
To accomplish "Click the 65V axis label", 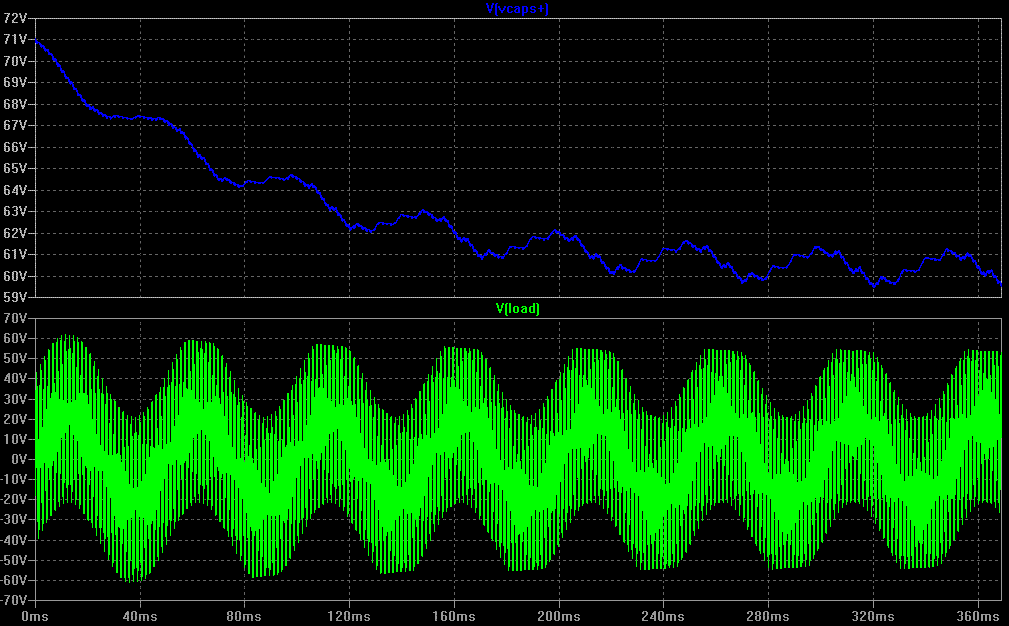I will click(x=15, y=168).
